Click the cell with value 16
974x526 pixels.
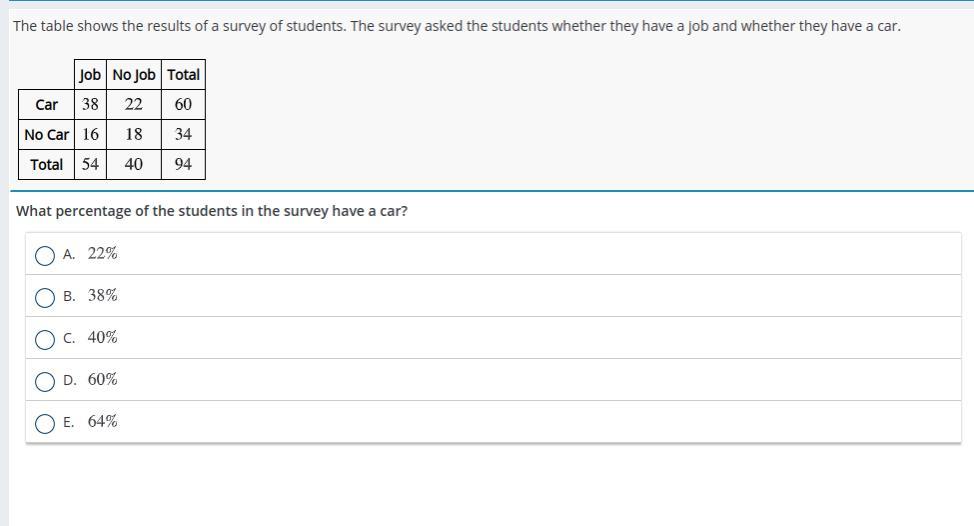(90, 134)
